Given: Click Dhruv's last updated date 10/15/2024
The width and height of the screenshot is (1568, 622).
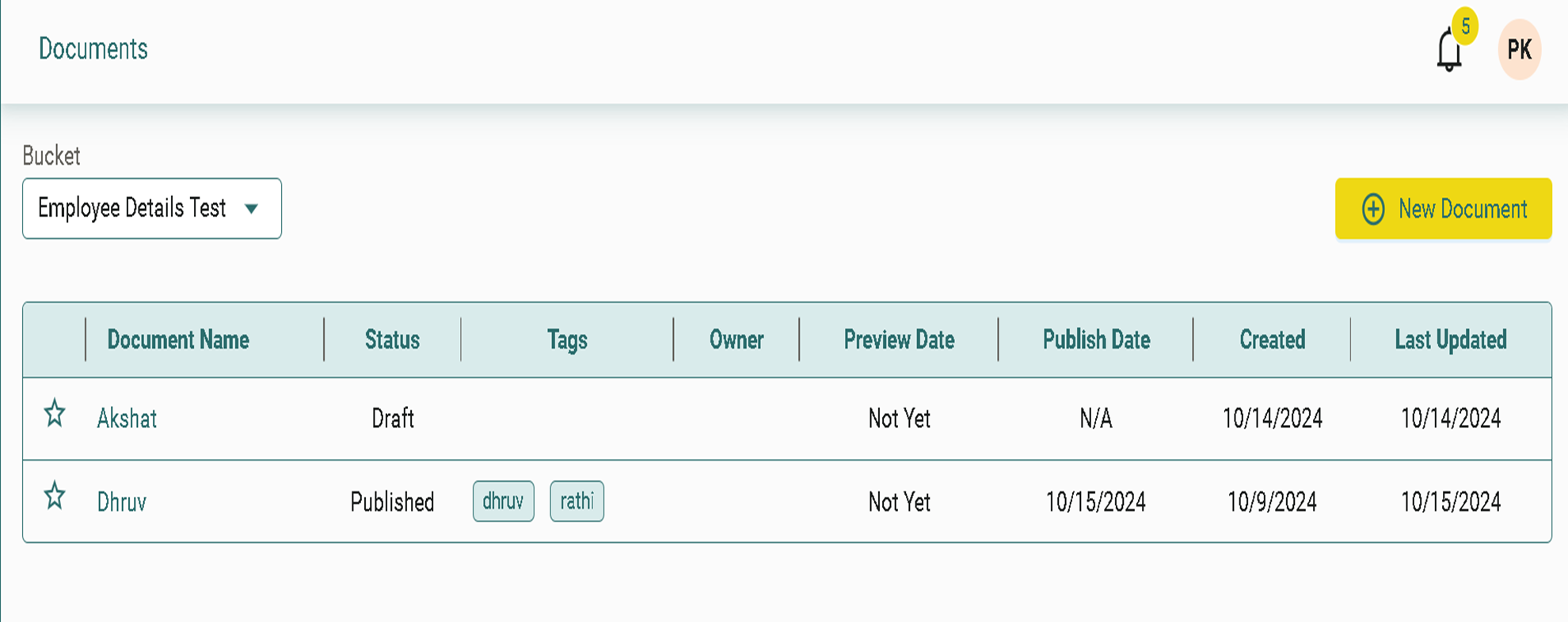Looking at the screenshot, I should point(1451,502).
